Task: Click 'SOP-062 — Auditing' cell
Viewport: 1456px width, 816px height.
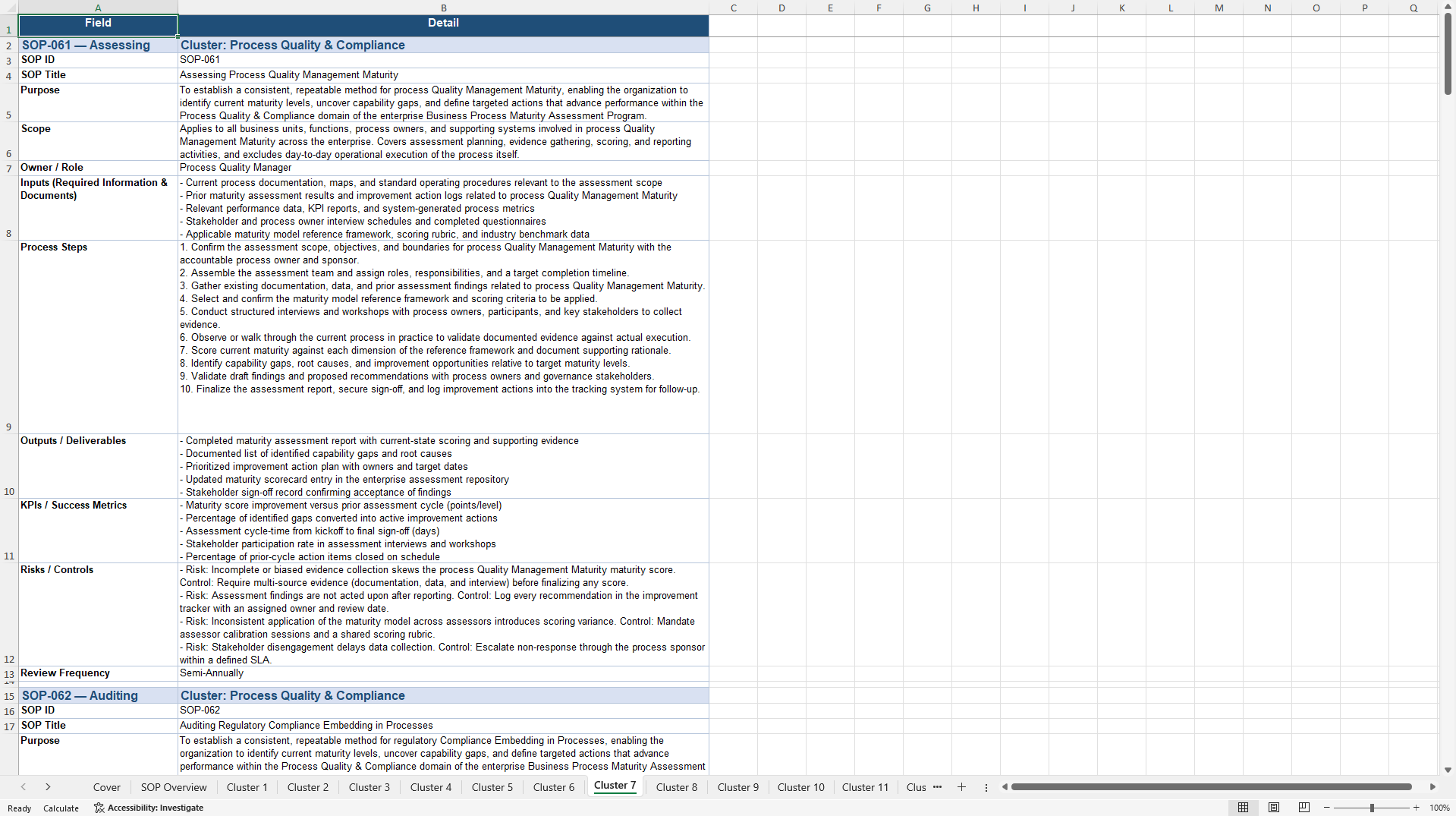Action: click(98, 695)
